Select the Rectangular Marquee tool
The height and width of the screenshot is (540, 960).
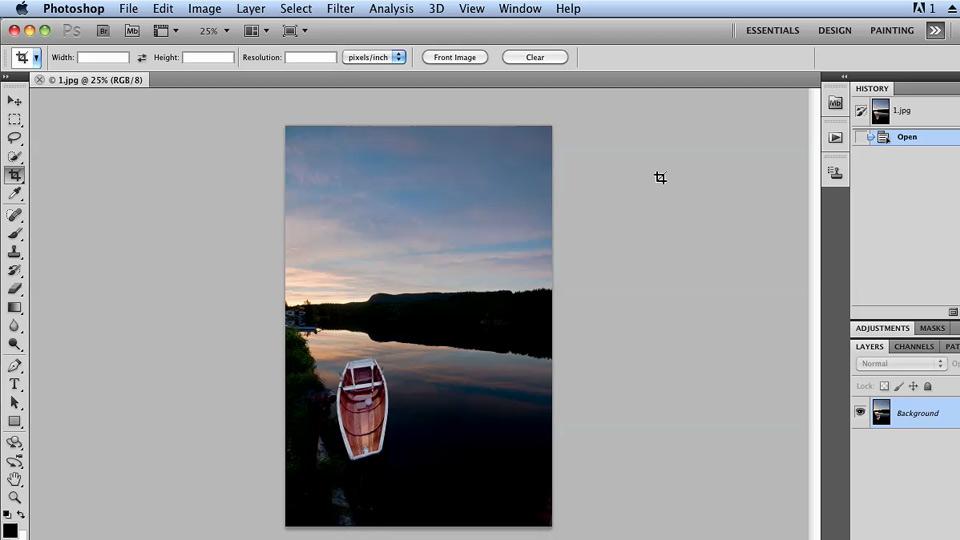pos(14,119)
